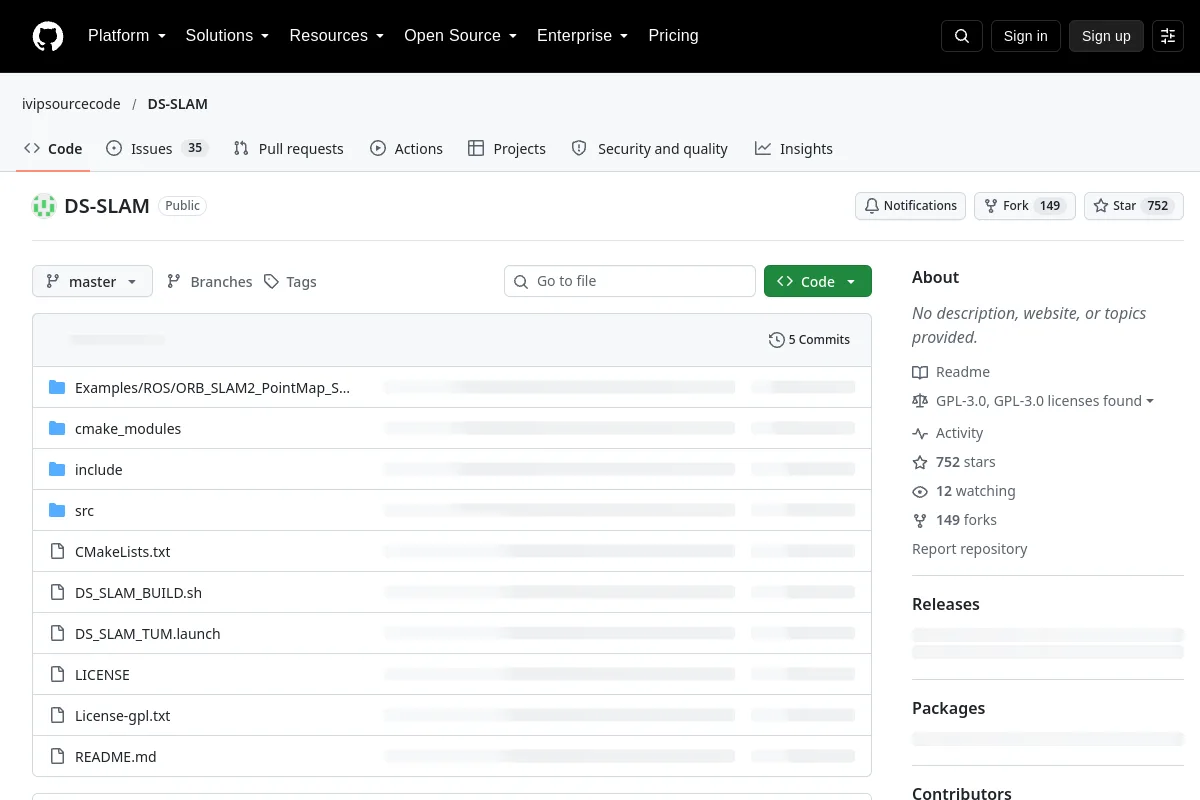Click the Report repository link
This screenshot has height=800, width=1200.
click(970, 549)
